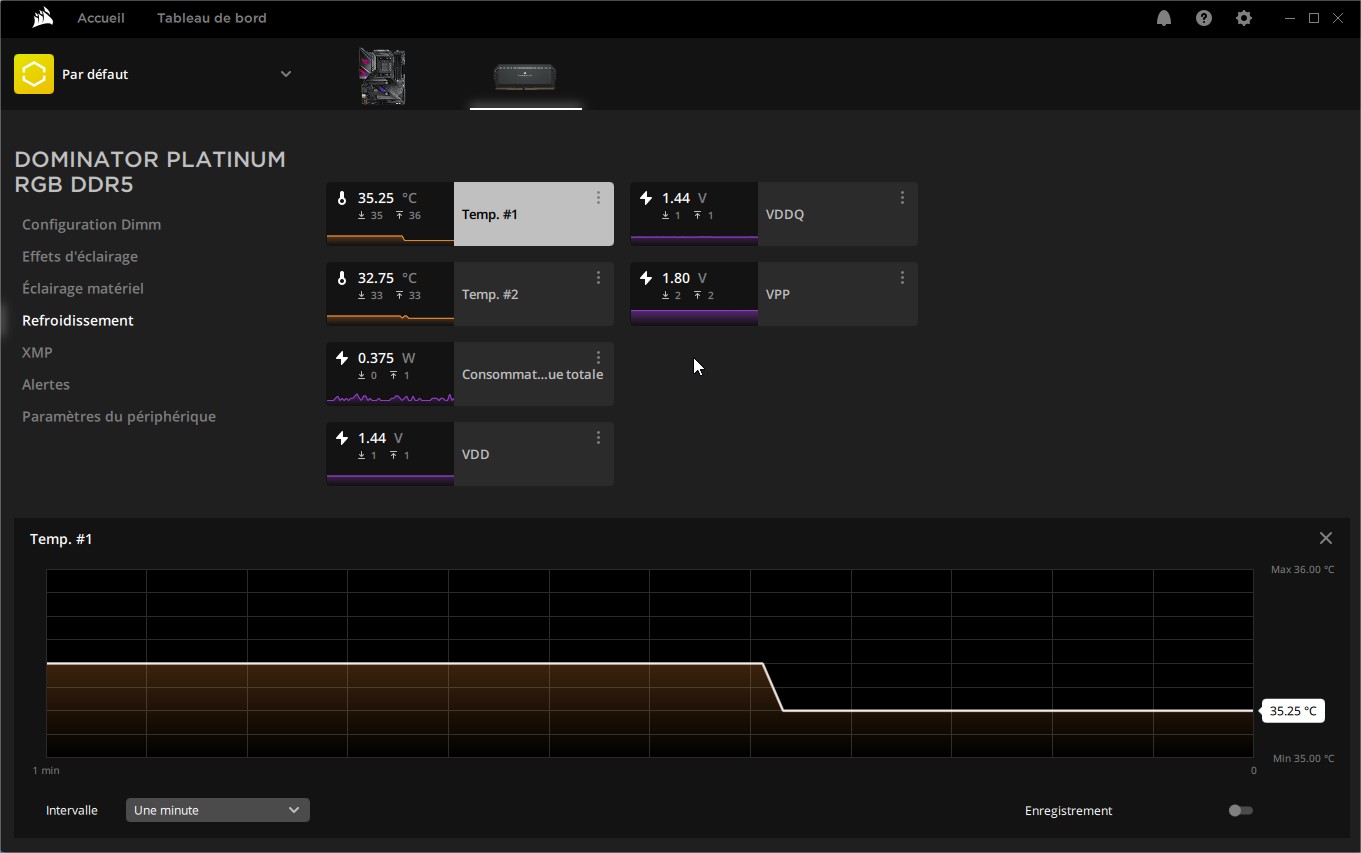
Task: Select the VDDQ sensor label
Action: coord(785,214)
